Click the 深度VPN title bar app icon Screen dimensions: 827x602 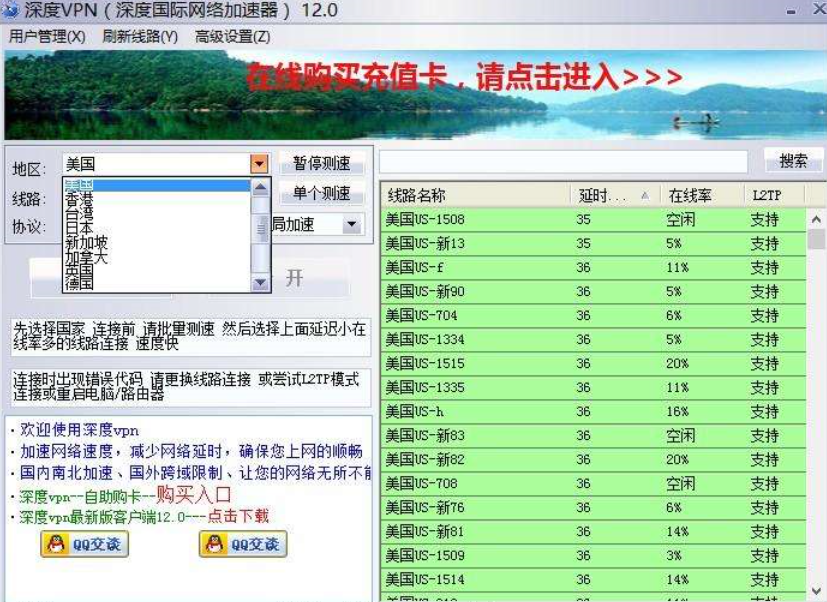[11, 9]
